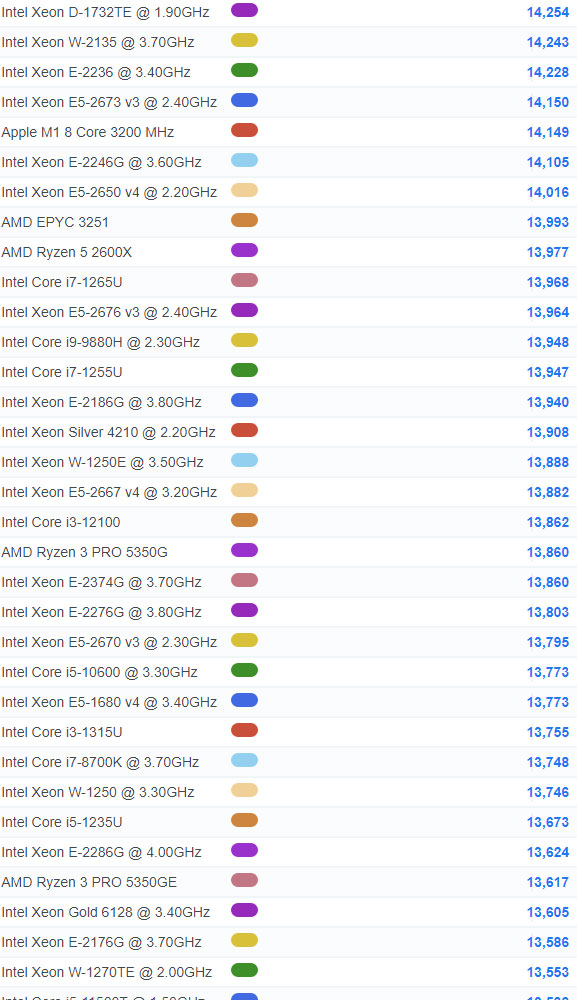Click the 13,803 score value
Image resolution: width=577 pixels, height=1000 pixels.
click(x=548, y=612)
